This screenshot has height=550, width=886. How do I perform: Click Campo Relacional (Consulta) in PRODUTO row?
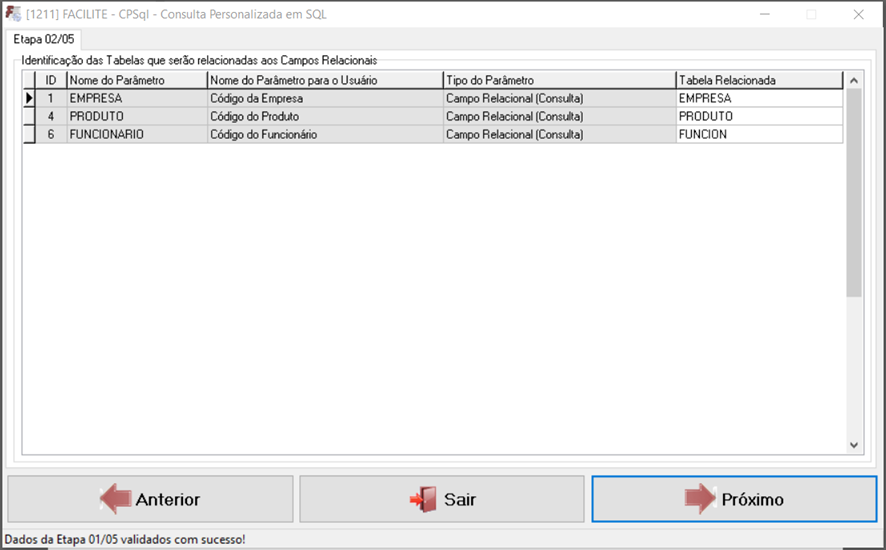(x=559, y=116)
